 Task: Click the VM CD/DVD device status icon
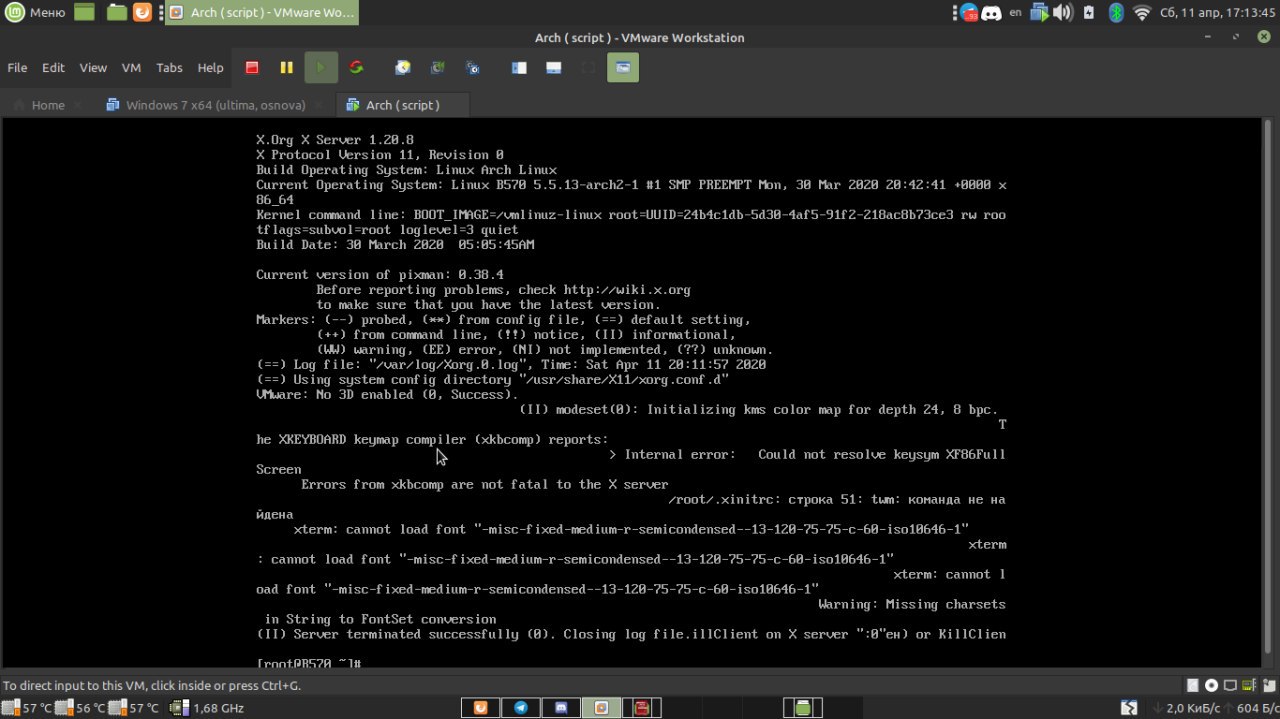[x=1212, y=686]
